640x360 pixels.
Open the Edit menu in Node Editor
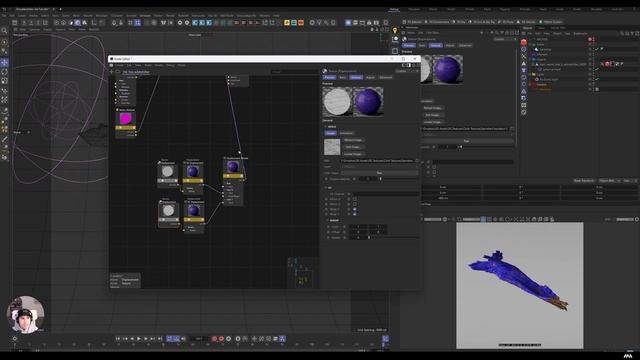pos(129,65)
